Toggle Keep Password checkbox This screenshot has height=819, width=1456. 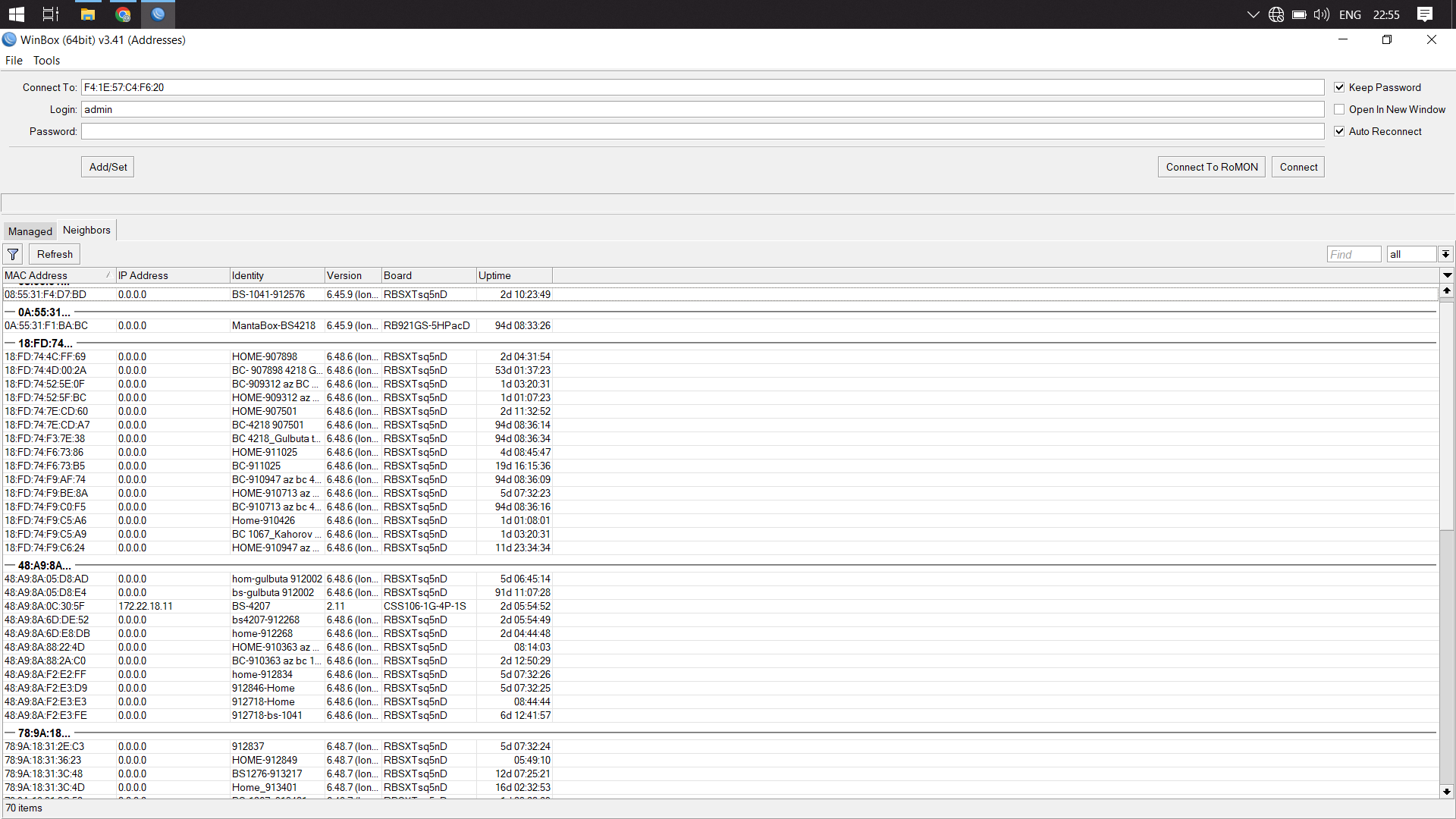coord(1339,87)
